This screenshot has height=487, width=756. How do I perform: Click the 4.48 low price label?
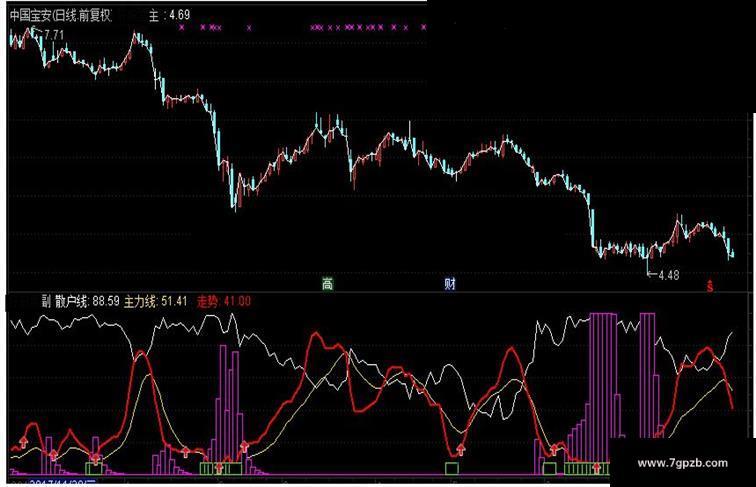(668, 275)
